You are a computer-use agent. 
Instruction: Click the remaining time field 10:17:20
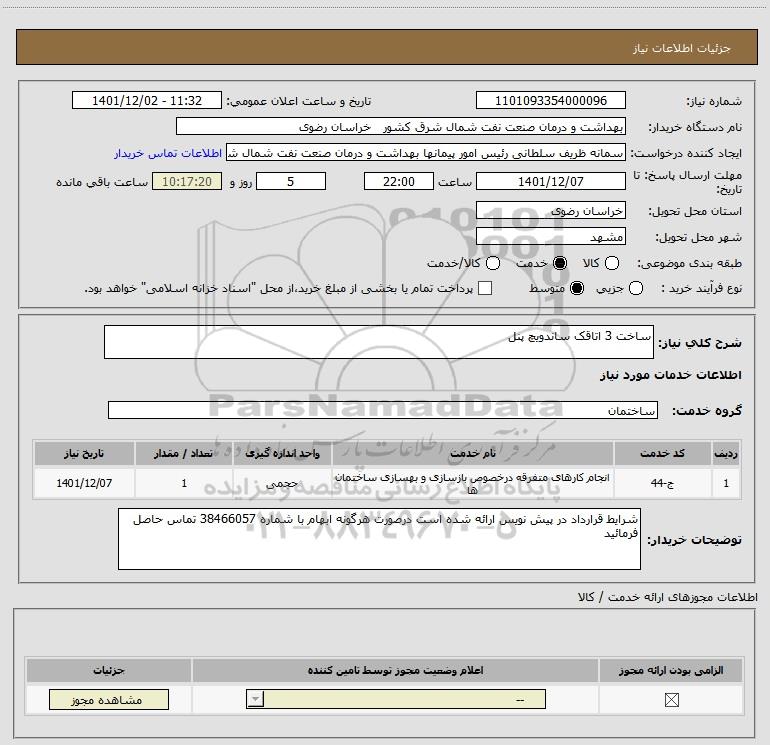[x=187, y=182]
